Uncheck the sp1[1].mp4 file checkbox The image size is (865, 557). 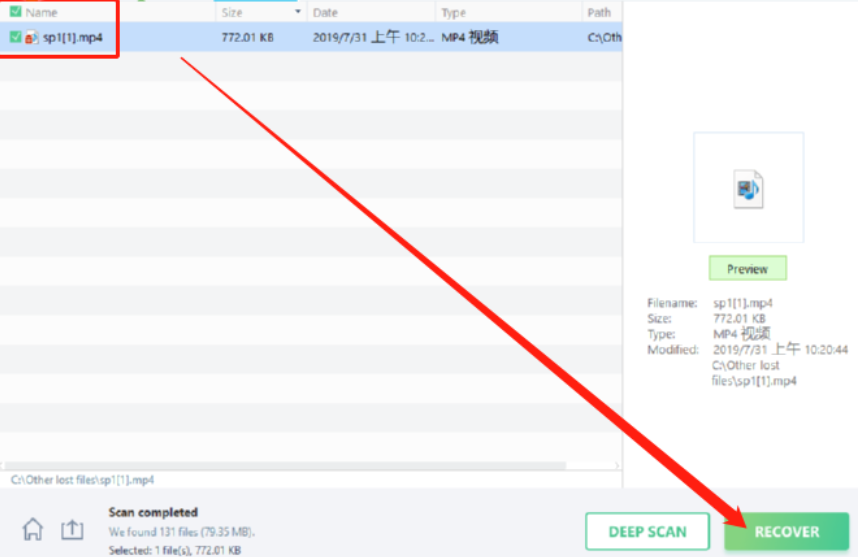coord(15,37)
